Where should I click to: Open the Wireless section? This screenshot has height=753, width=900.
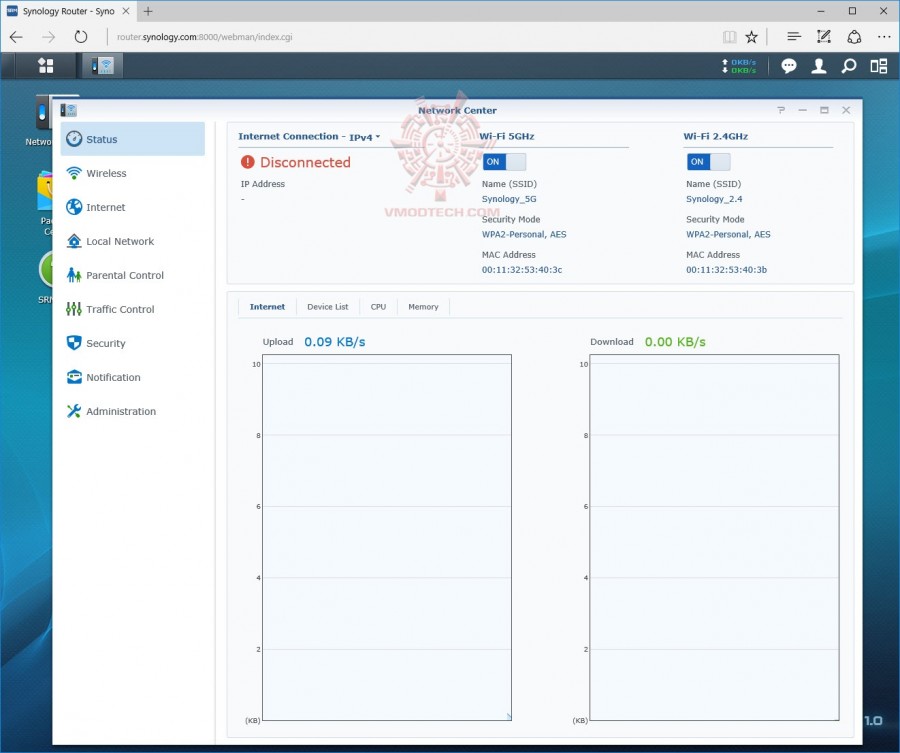133,173
